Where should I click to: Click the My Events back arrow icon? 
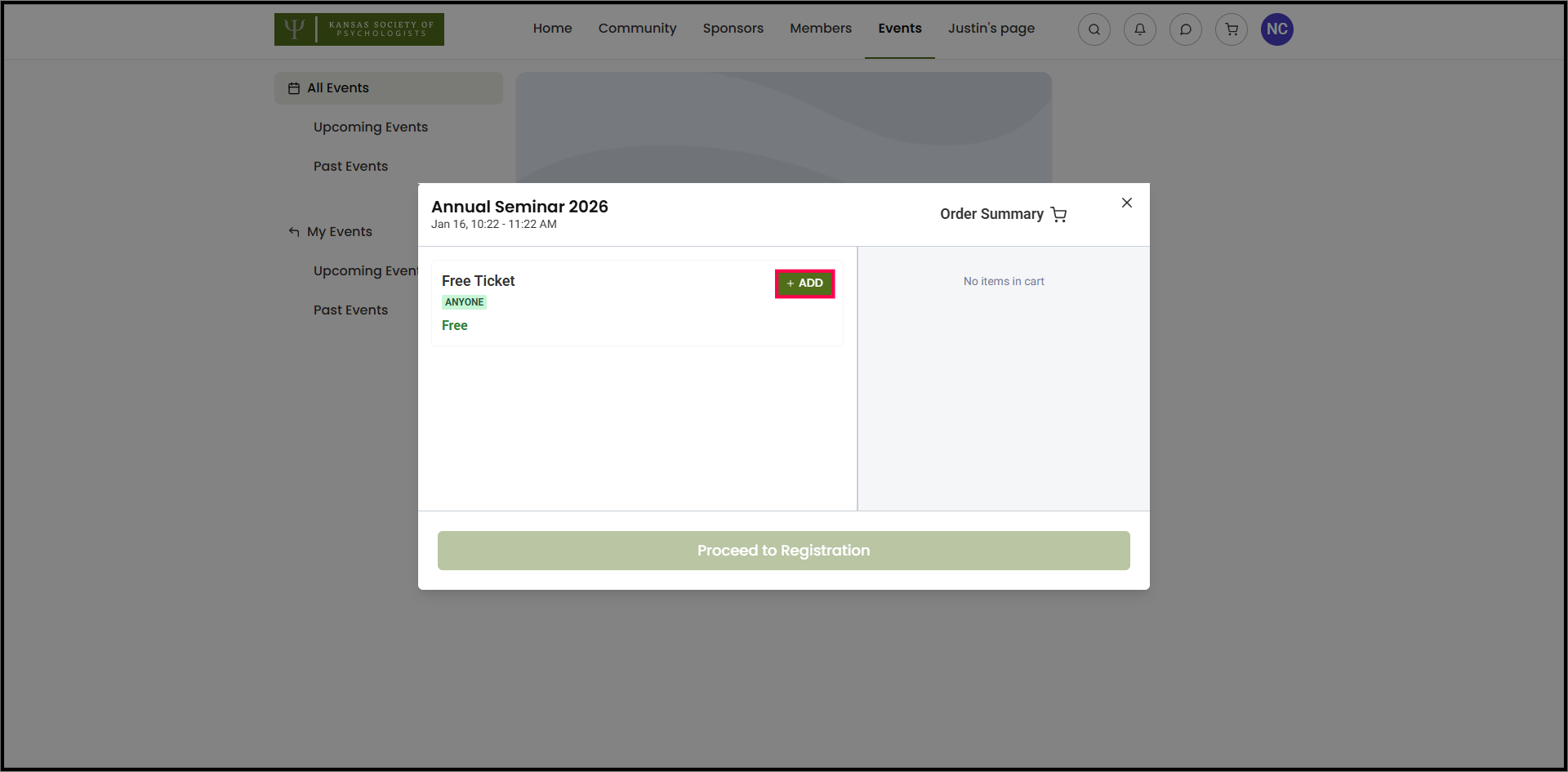coord(294,232)
